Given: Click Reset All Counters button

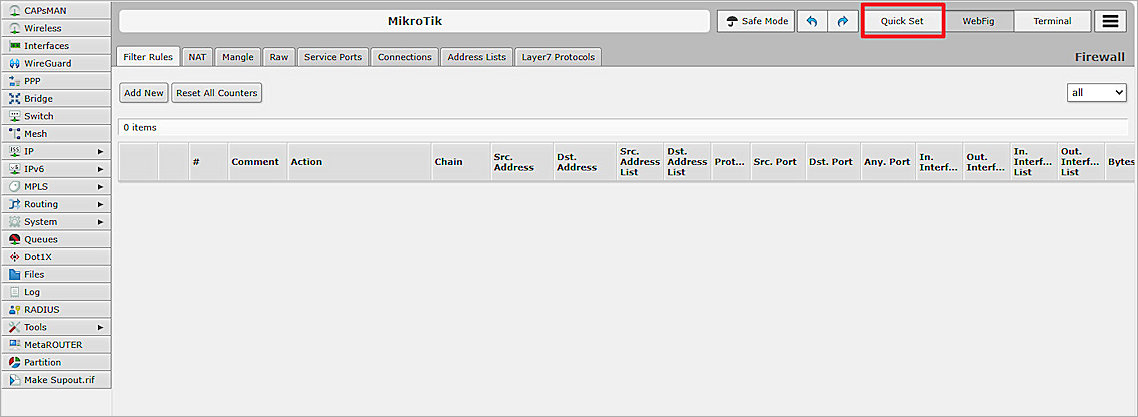Looking at the screenshot, I should pyautogui.click(x=216, y=93).
